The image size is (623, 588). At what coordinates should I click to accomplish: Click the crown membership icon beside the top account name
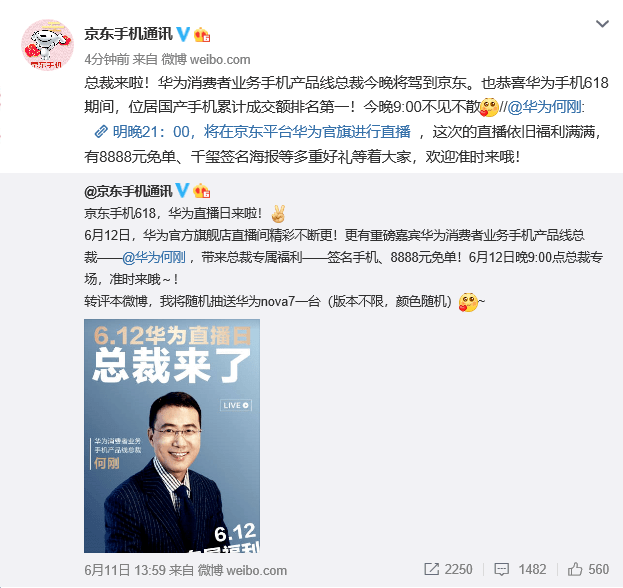(202, 35)
